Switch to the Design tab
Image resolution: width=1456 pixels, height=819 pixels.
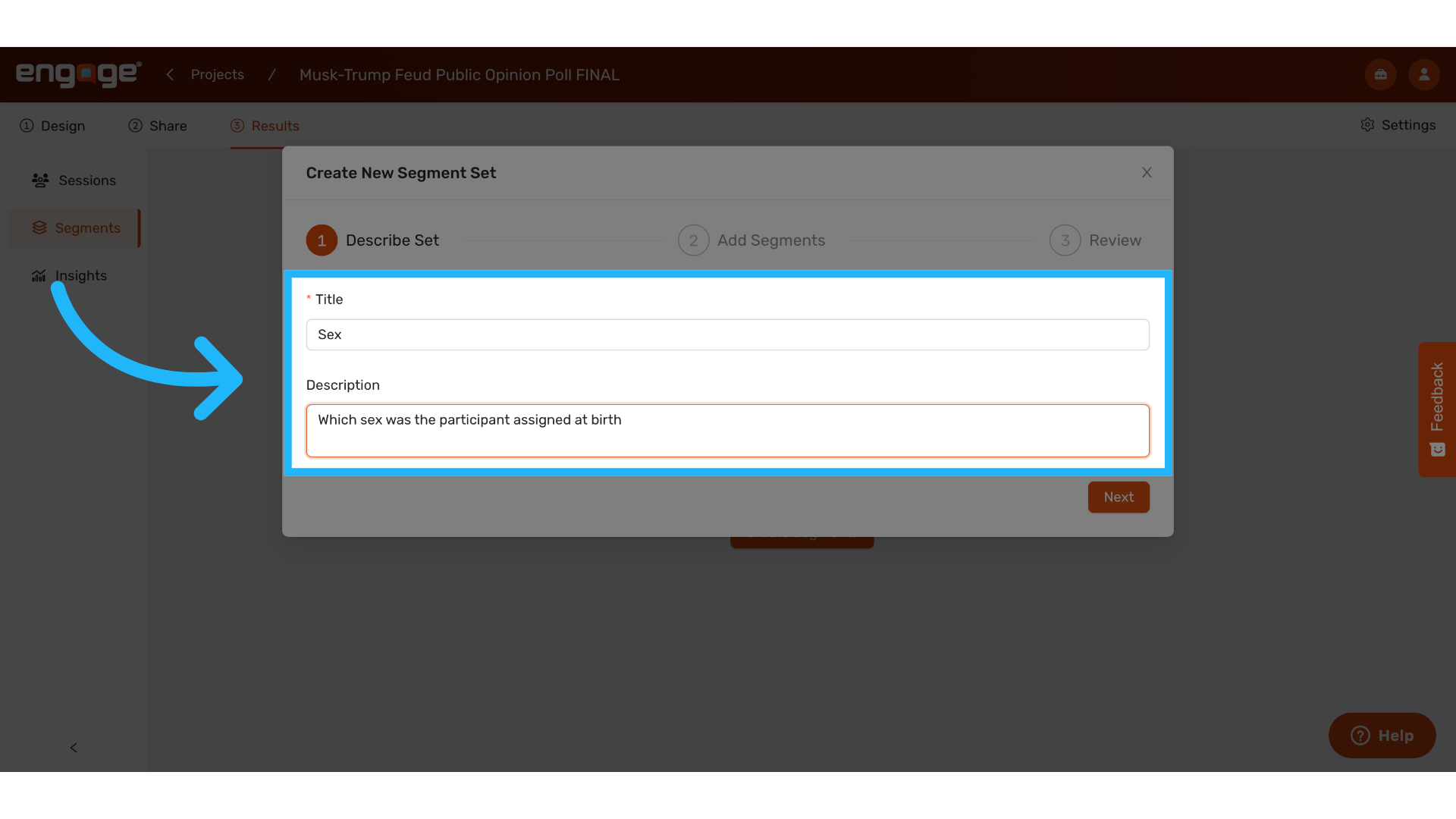(x=52, y=126)
